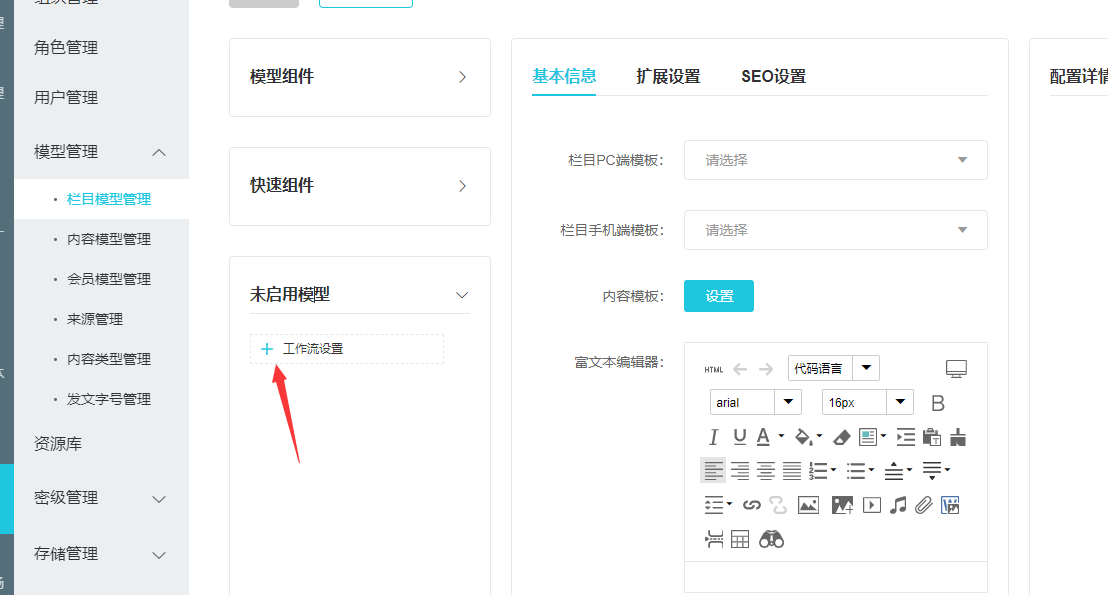Insert a single image into the editor

click(x=808, y=505)
